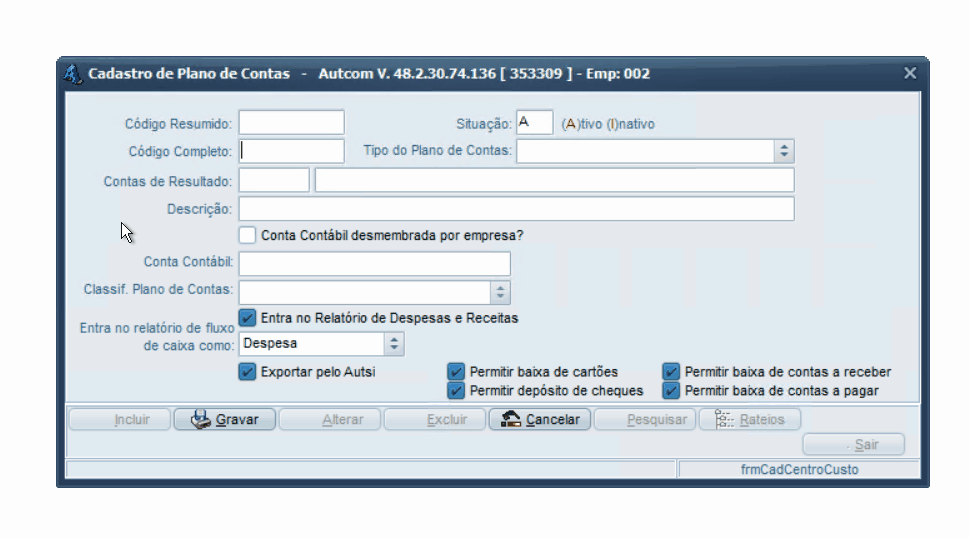Focus the Código Completo field
This screenshot has height=539, width=969.
292,151
